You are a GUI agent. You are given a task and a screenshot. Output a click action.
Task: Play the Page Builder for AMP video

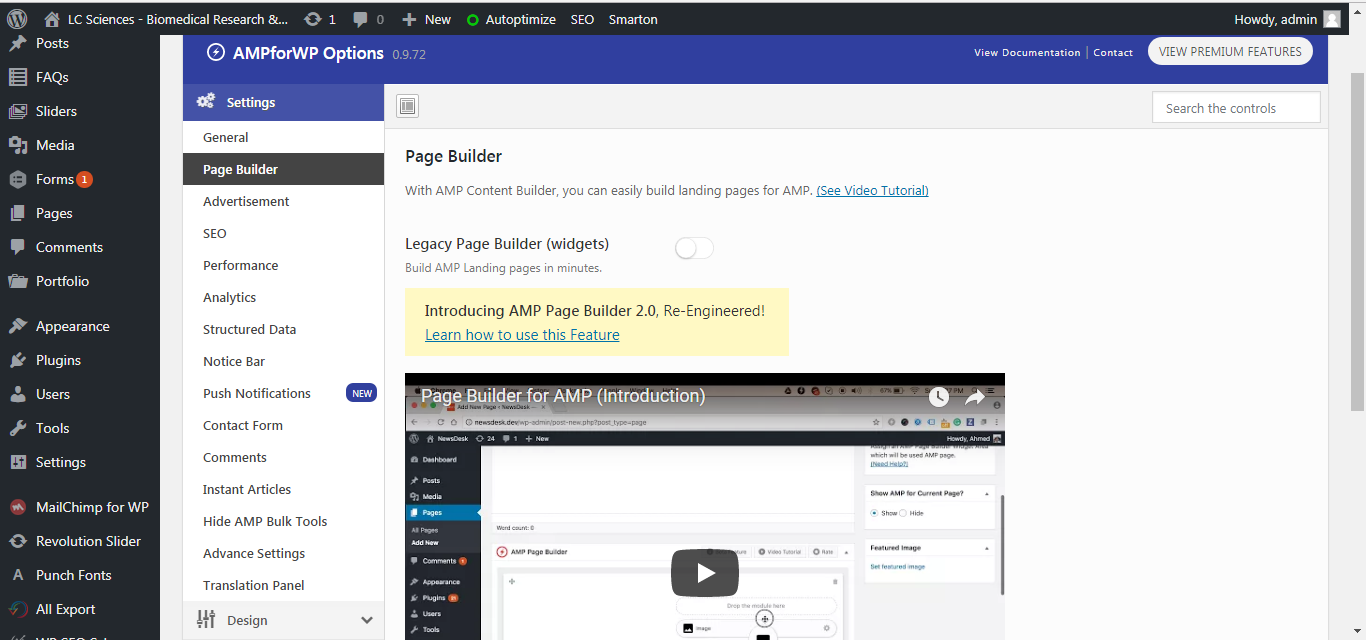point(705,573)
